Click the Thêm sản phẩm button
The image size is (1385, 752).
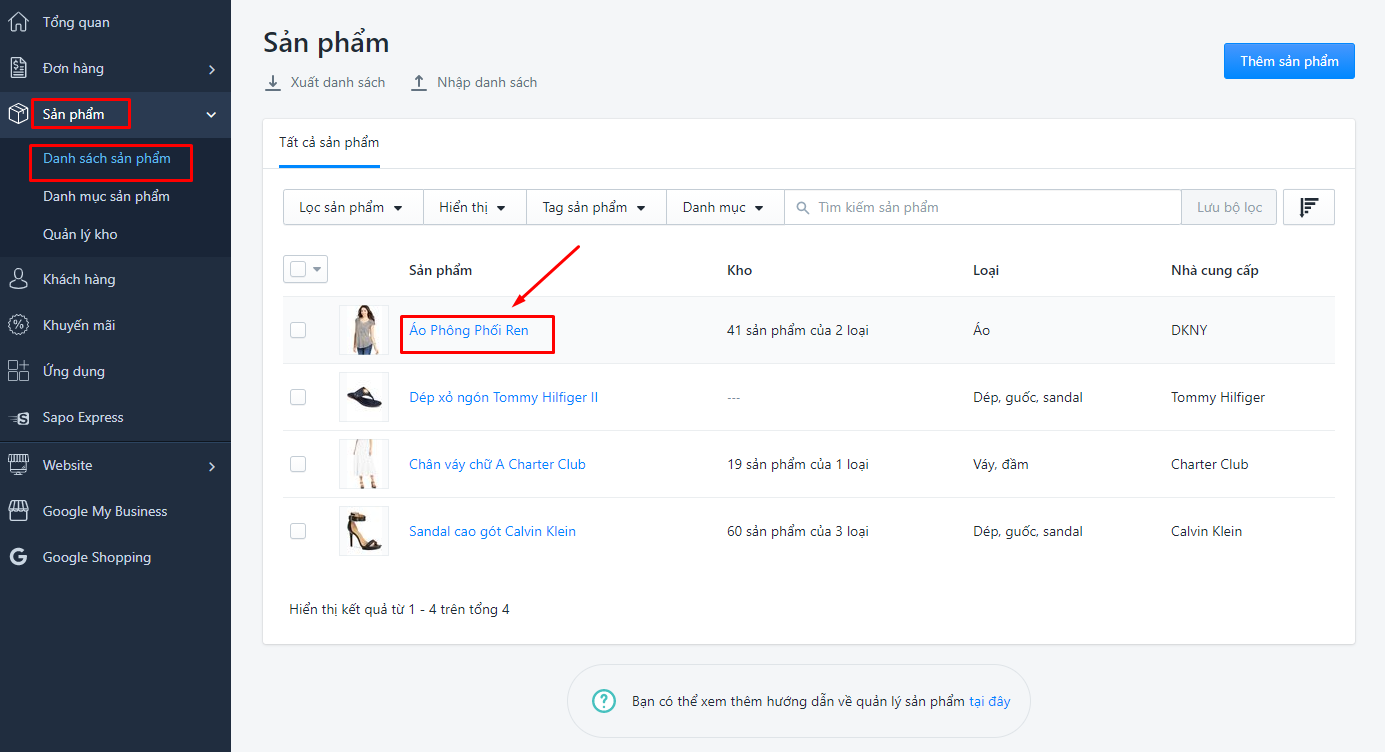[x=1289, y=61]
